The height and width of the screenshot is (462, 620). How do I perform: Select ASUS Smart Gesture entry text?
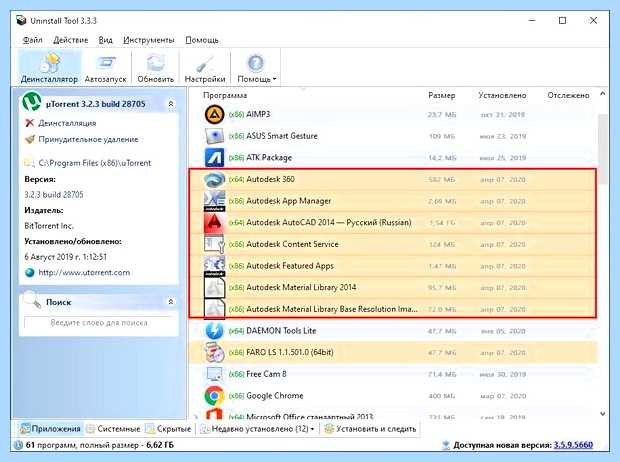[x=282, y=136]
